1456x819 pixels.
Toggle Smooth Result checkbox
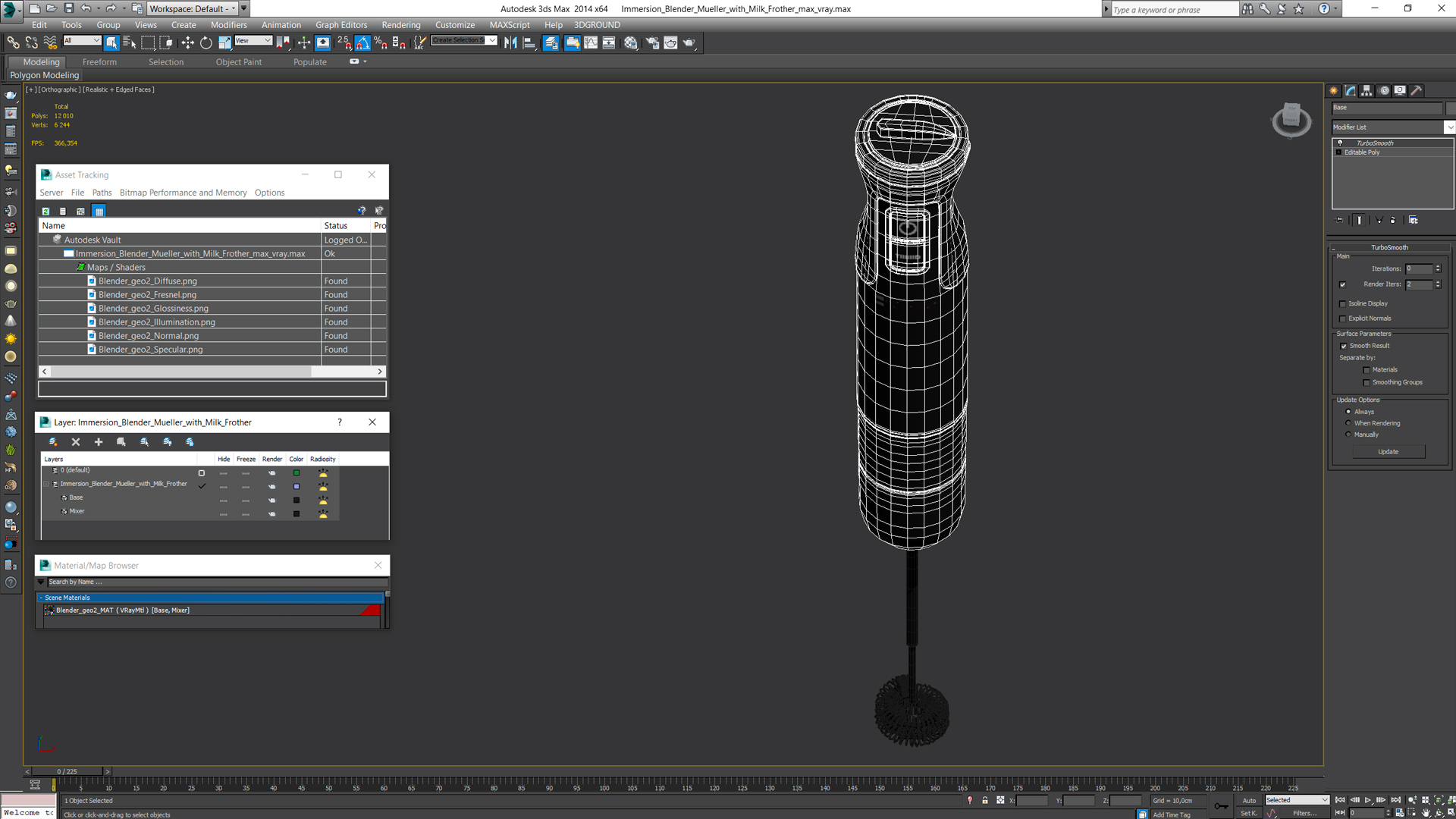point(1344,346)
